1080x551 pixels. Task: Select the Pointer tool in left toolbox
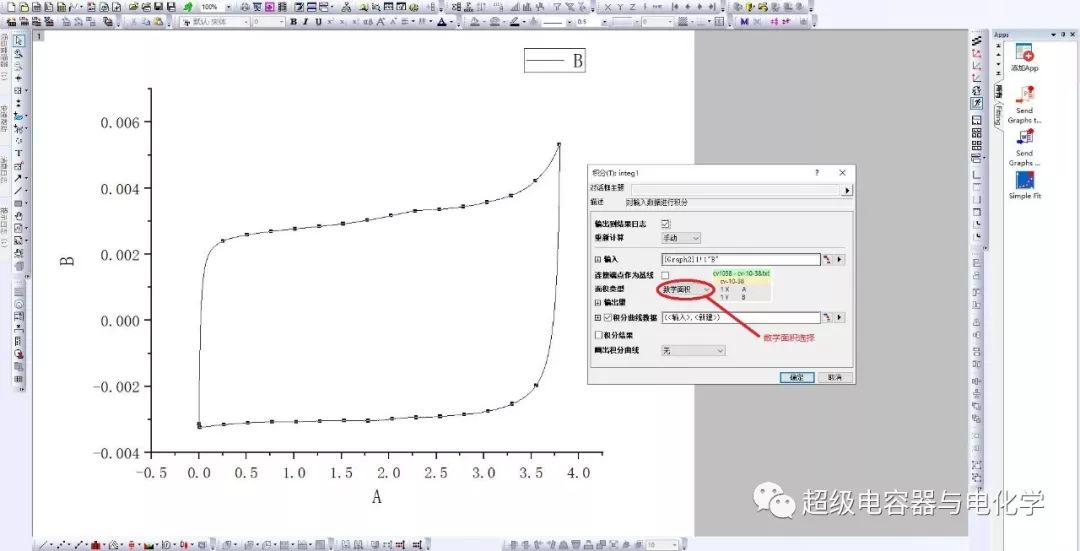click(19, 40)
